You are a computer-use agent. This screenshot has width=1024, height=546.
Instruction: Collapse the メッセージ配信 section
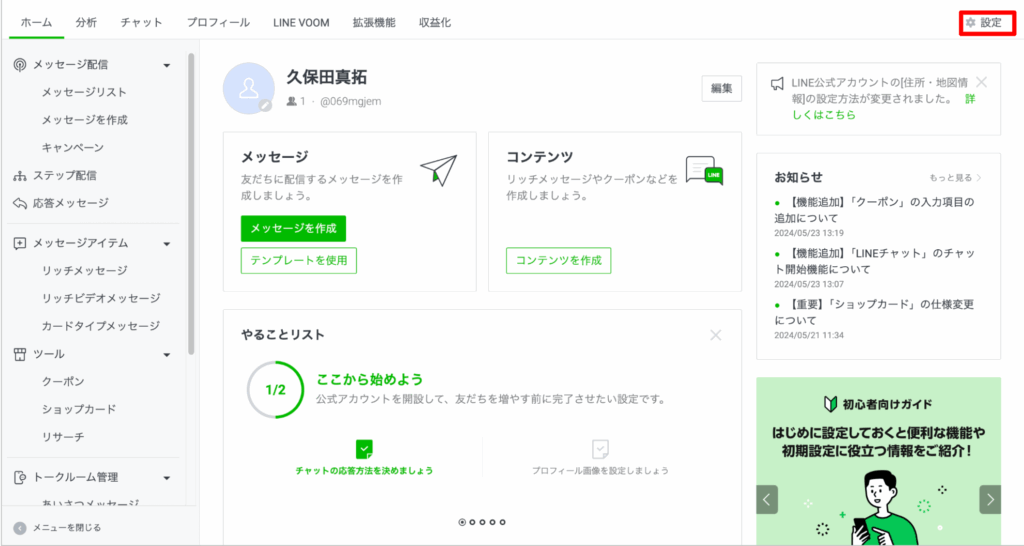point(167,65)
